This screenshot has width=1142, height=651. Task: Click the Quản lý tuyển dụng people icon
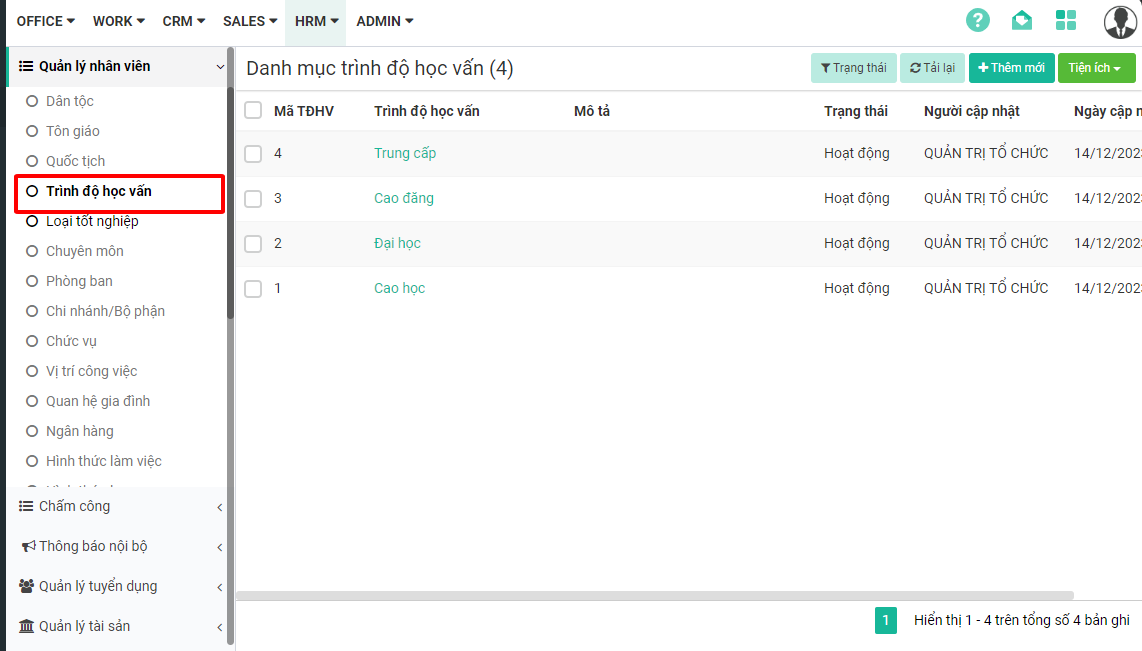[x=26, y=586]
